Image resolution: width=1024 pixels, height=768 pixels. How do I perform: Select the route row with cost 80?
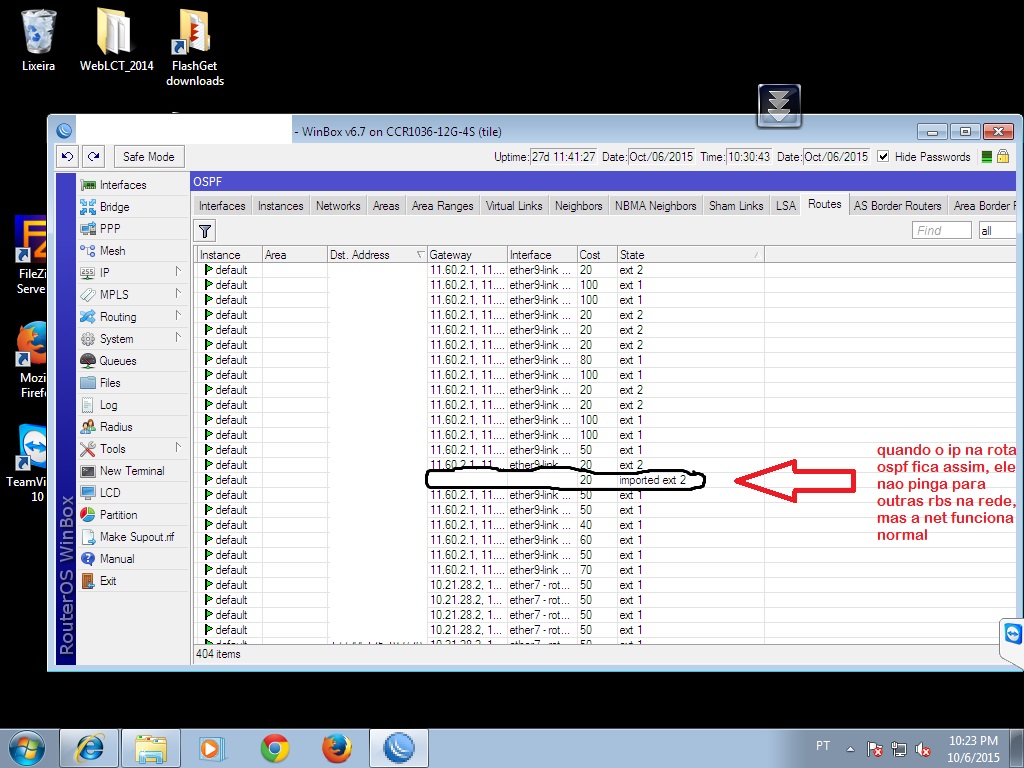point(480,360)
